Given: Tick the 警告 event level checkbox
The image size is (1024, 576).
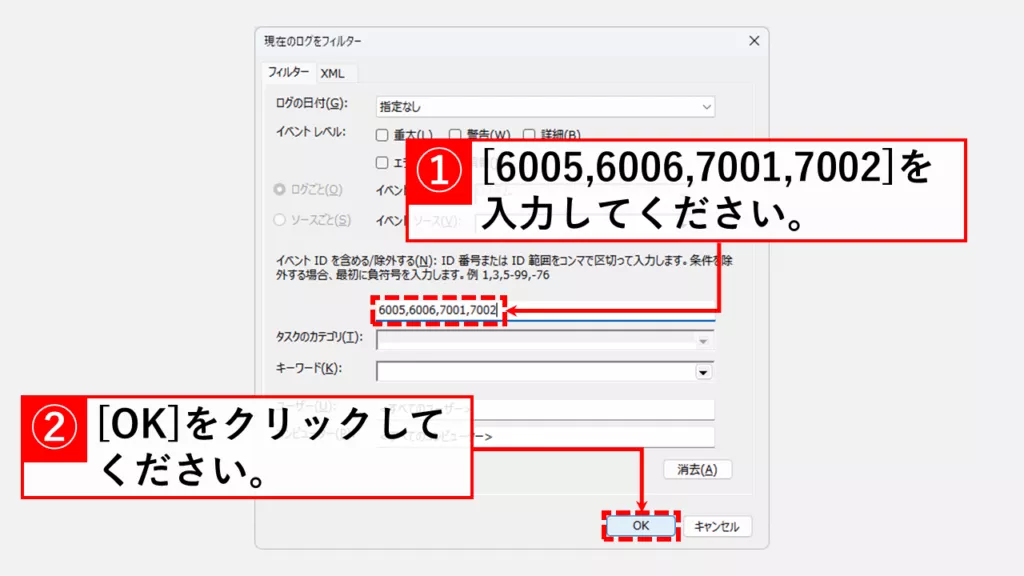Looking at the screenshot, I should 455,135.
